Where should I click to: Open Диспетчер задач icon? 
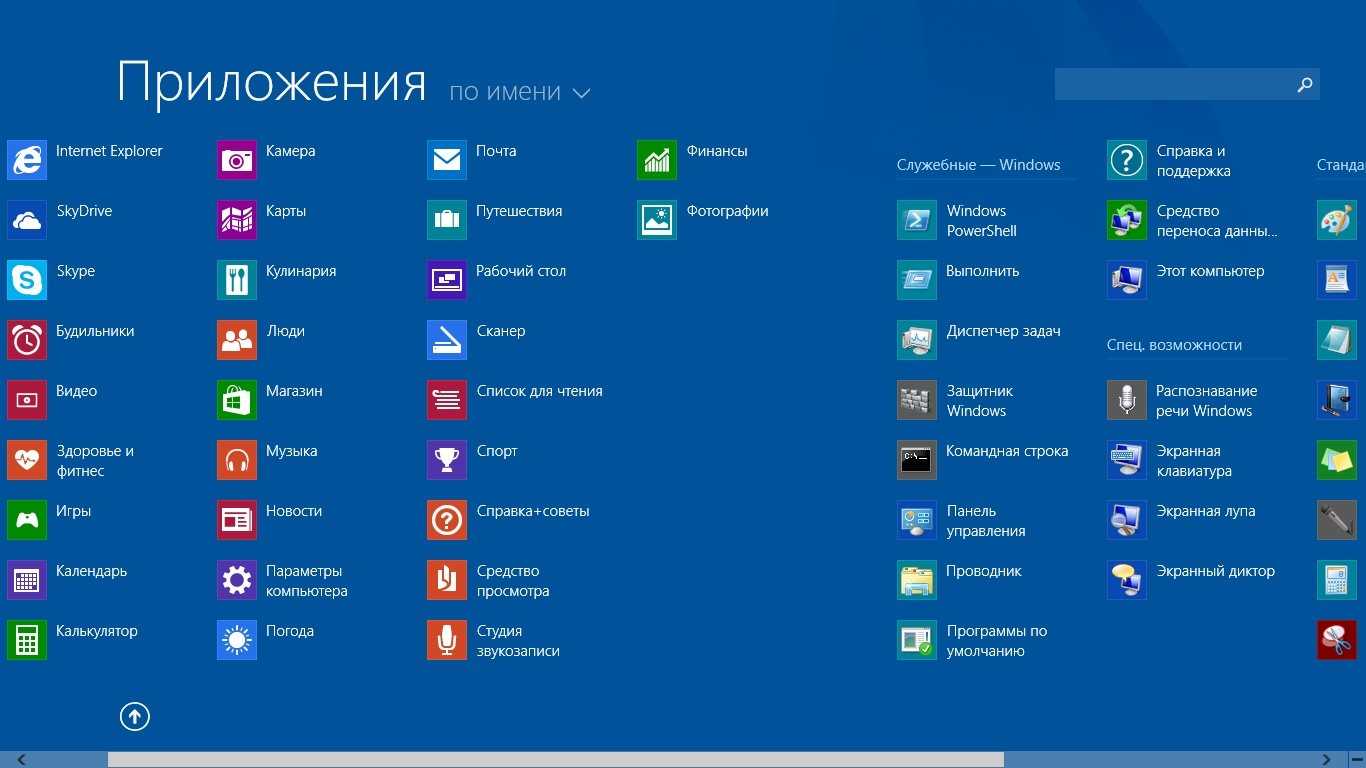click(917, 340)
